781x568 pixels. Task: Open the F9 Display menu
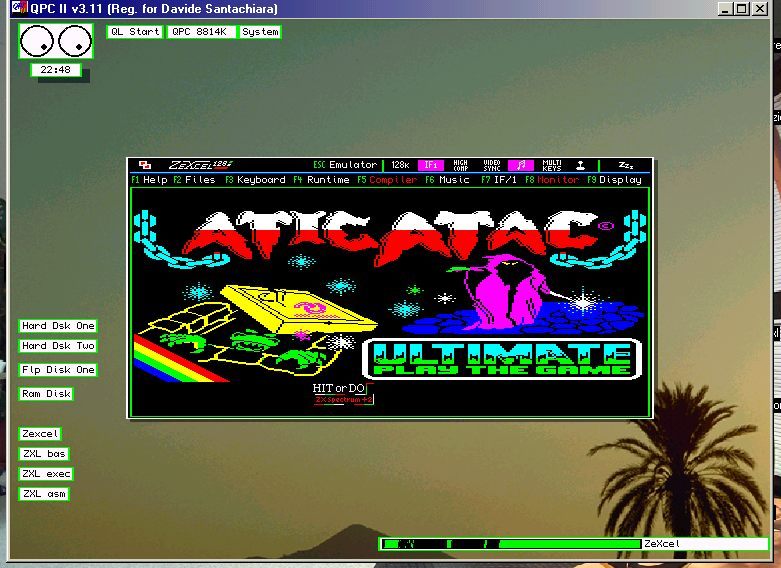[x=614, y=180]
